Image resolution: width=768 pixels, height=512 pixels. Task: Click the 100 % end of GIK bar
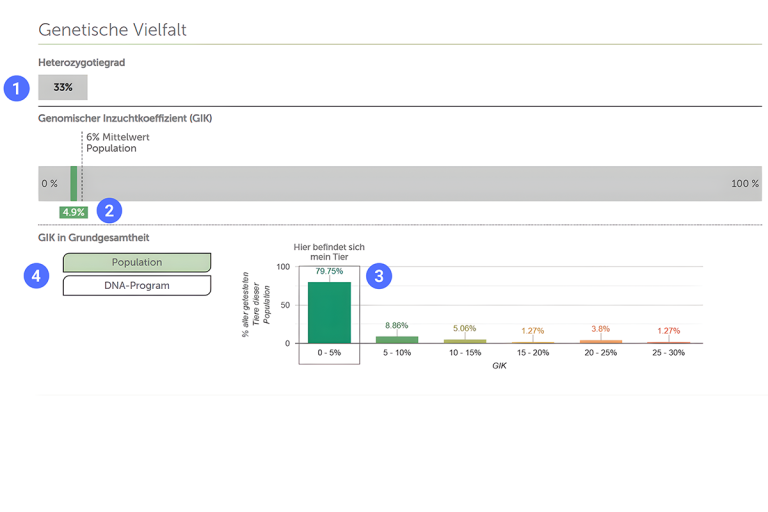pos(744,184)
